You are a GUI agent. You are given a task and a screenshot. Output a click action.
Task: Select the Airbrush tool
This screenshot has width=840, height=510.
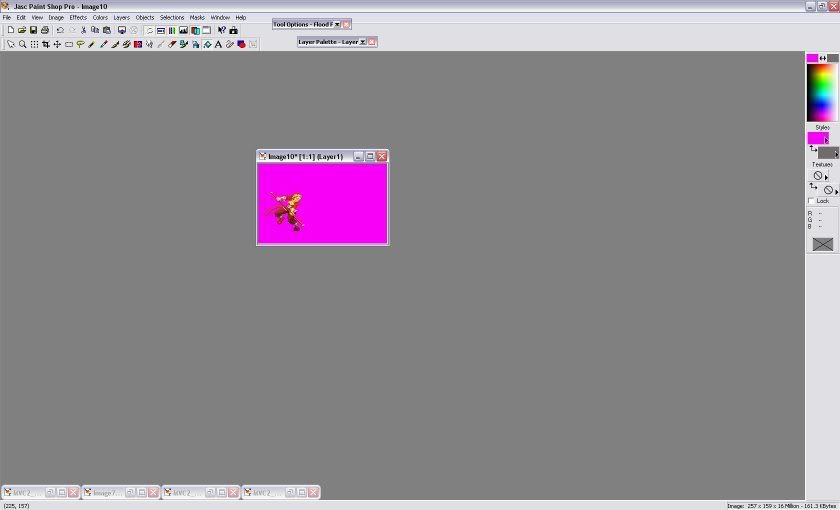[x=196, y=44]
